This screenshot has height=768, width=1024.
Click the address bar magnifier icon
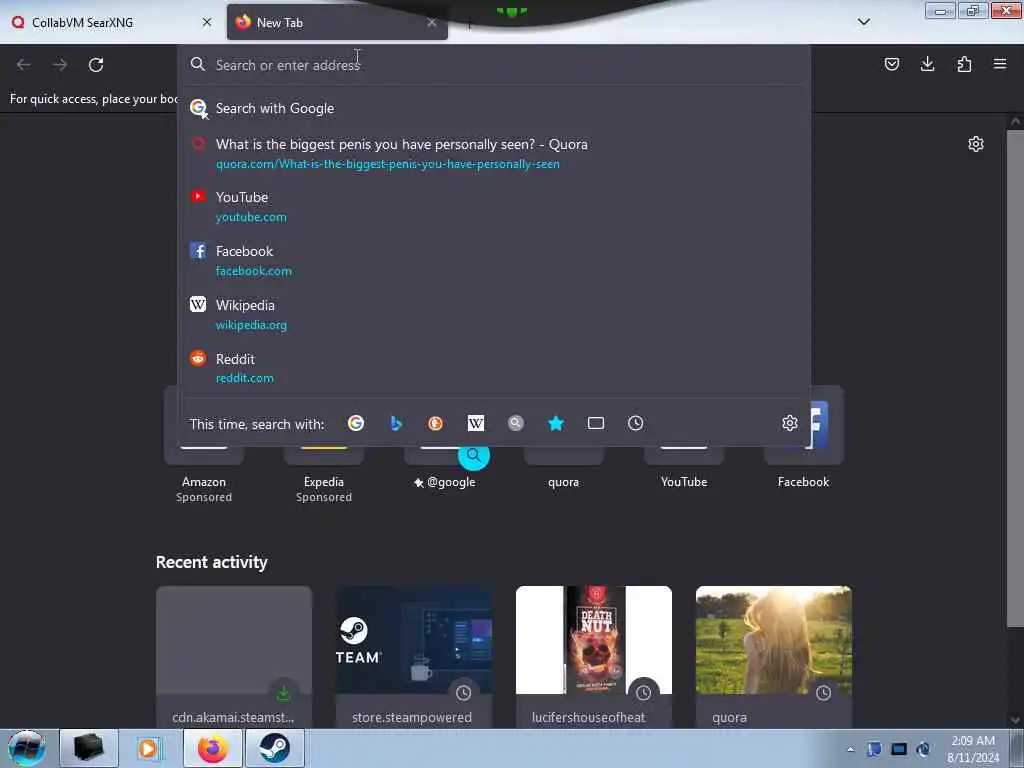point(197,64)
